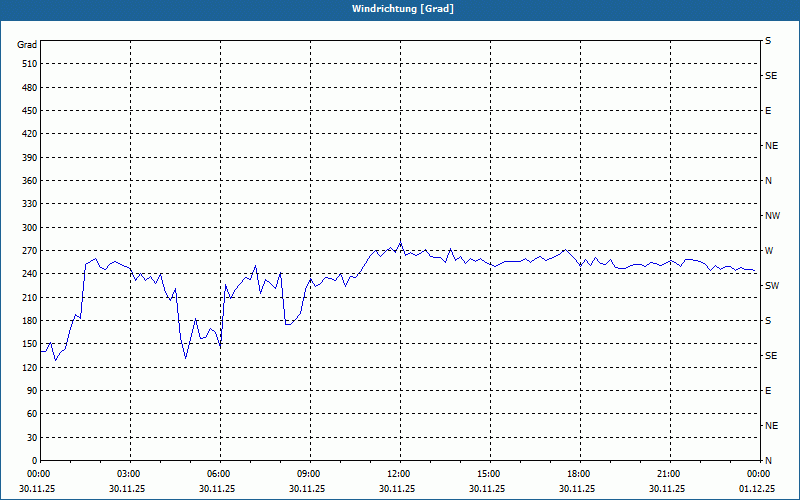Click the Windrichtung [Grad] title bar
Viewport: 800px width, 500px height.
click(x=400, y=9)
